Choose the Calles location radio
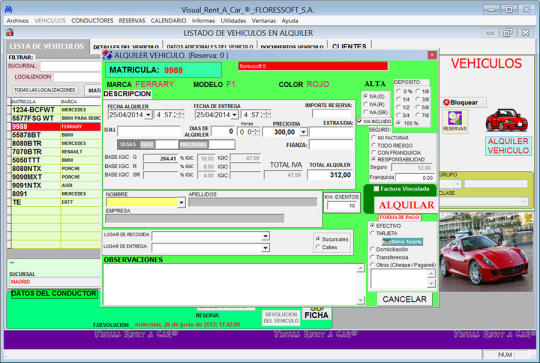This screenshot has width=540, height=363. point(318,247)
